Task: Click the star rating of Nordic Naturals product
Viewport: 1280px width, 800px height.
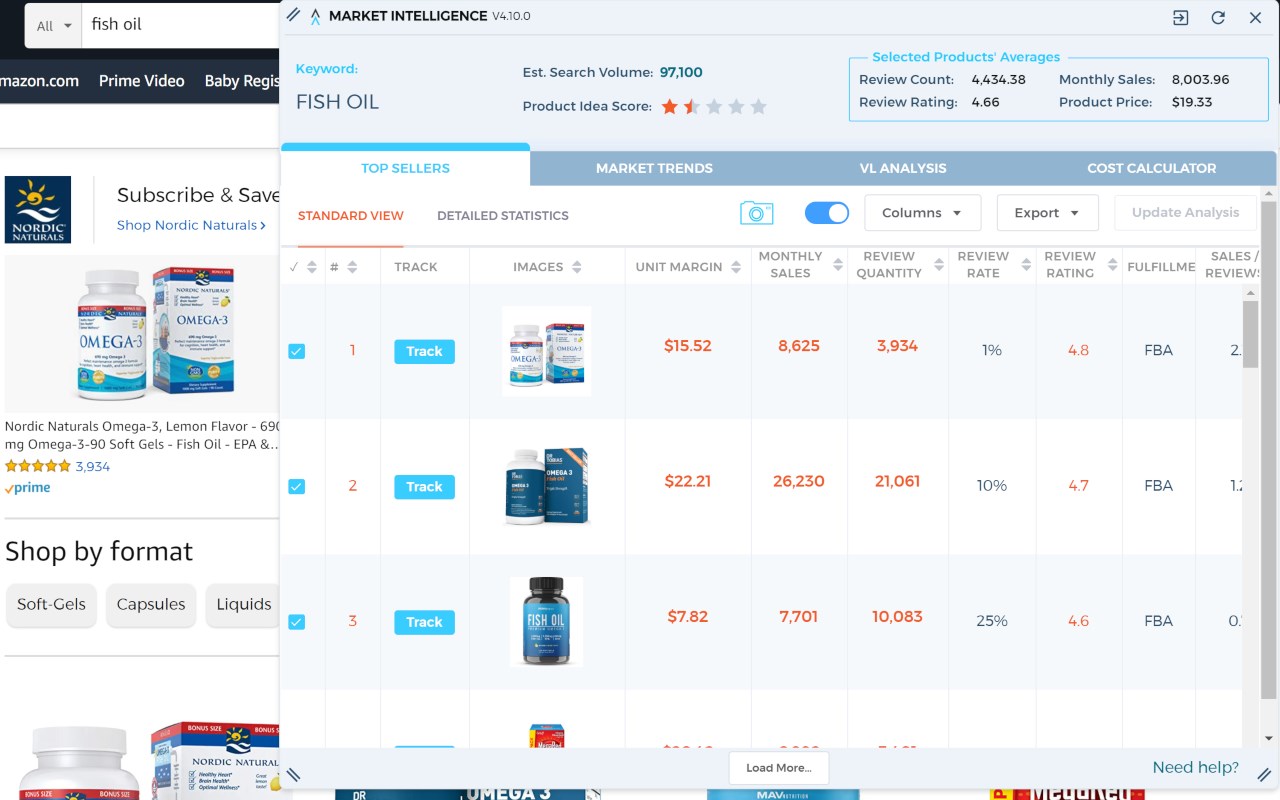Action: point(38,466)
